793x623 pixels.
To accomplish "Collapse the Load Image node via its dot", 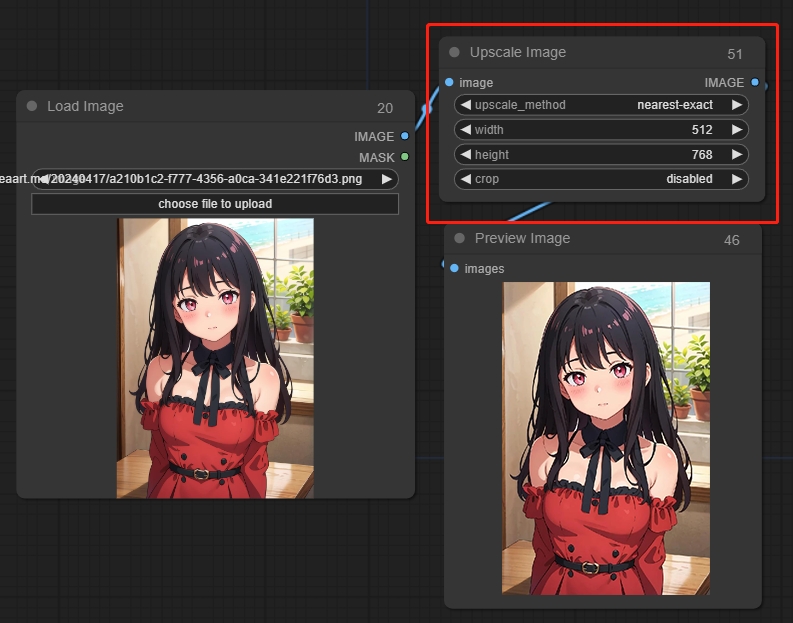I will click(32, 106).
